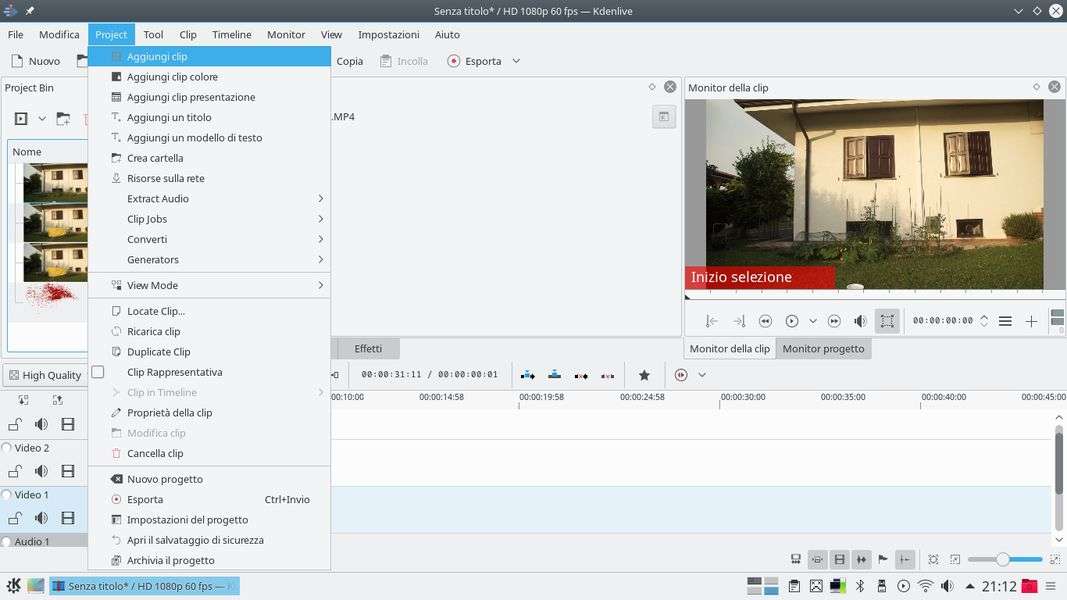Click the High Quality button
1067x600 pixels.
(44, 375)
